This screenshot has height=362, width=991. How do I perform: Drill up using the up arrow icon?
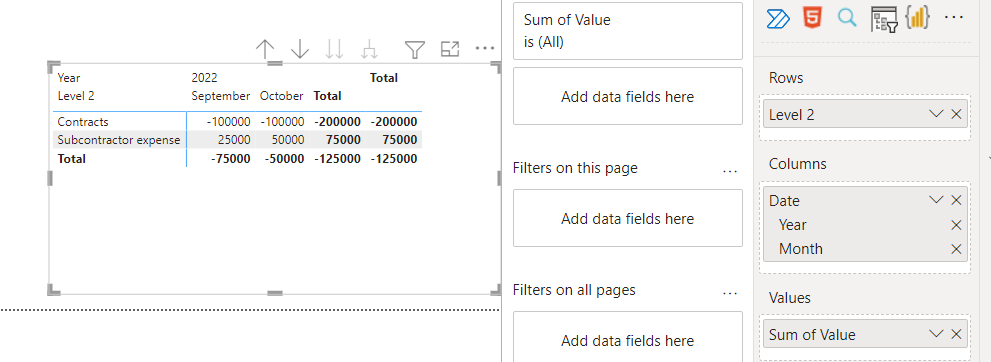[x=265, y=50]
